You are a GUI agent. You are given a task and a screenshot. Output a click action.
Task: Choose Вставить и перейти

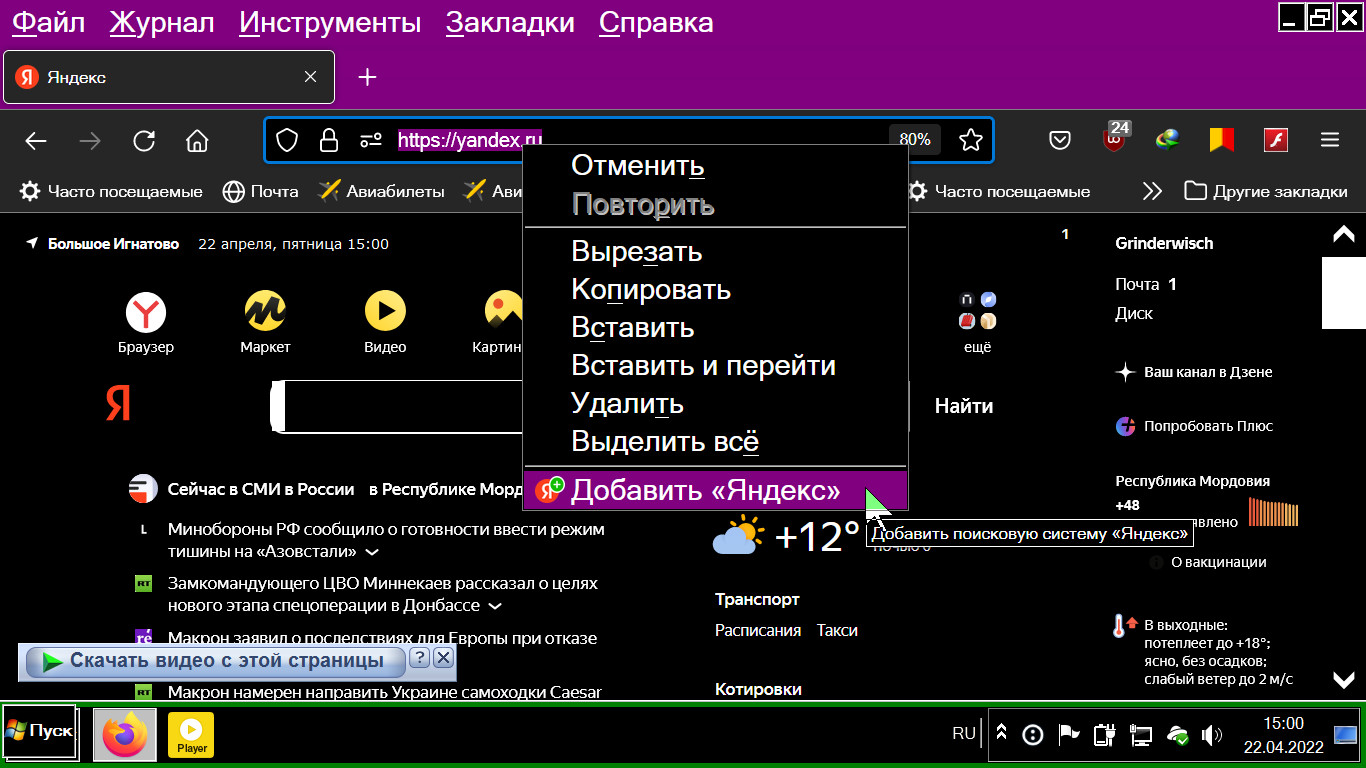point(715,366)
